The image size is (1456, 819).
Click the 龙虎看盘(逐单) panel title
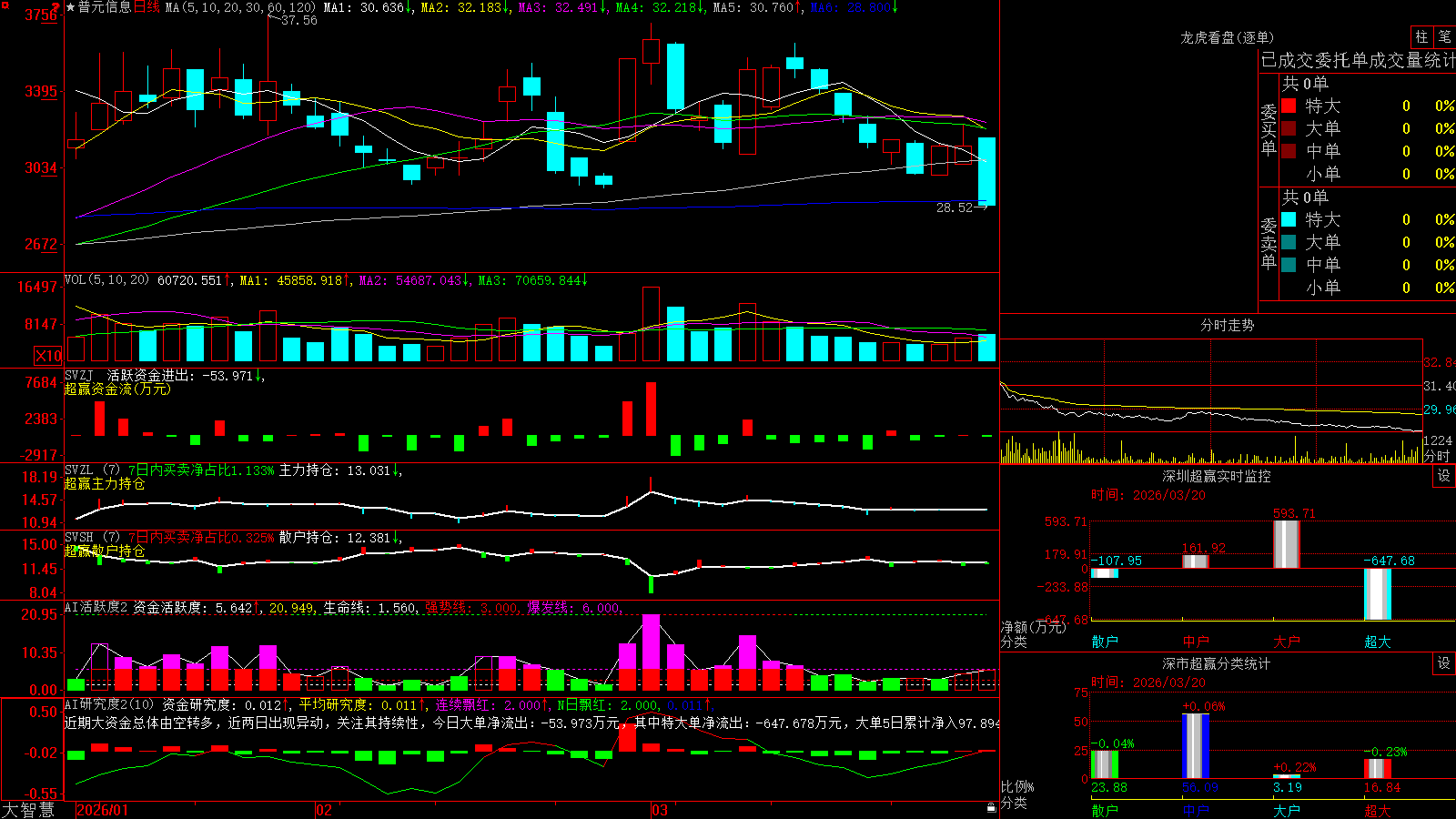(1227, 37)
